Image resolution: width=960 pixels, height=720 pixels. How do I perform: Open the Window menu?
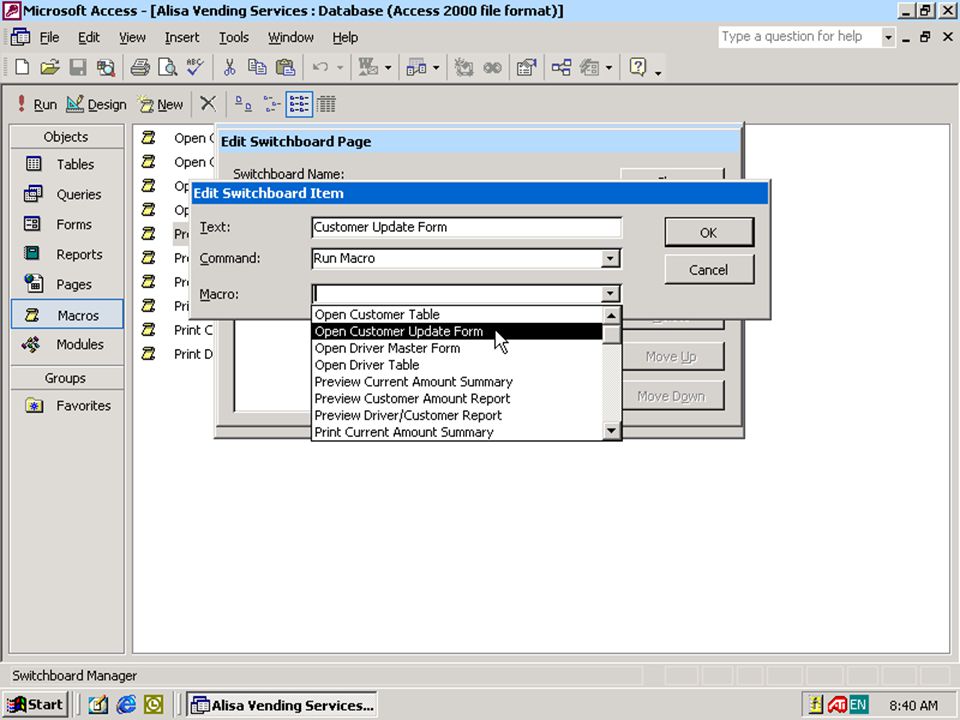291,37
